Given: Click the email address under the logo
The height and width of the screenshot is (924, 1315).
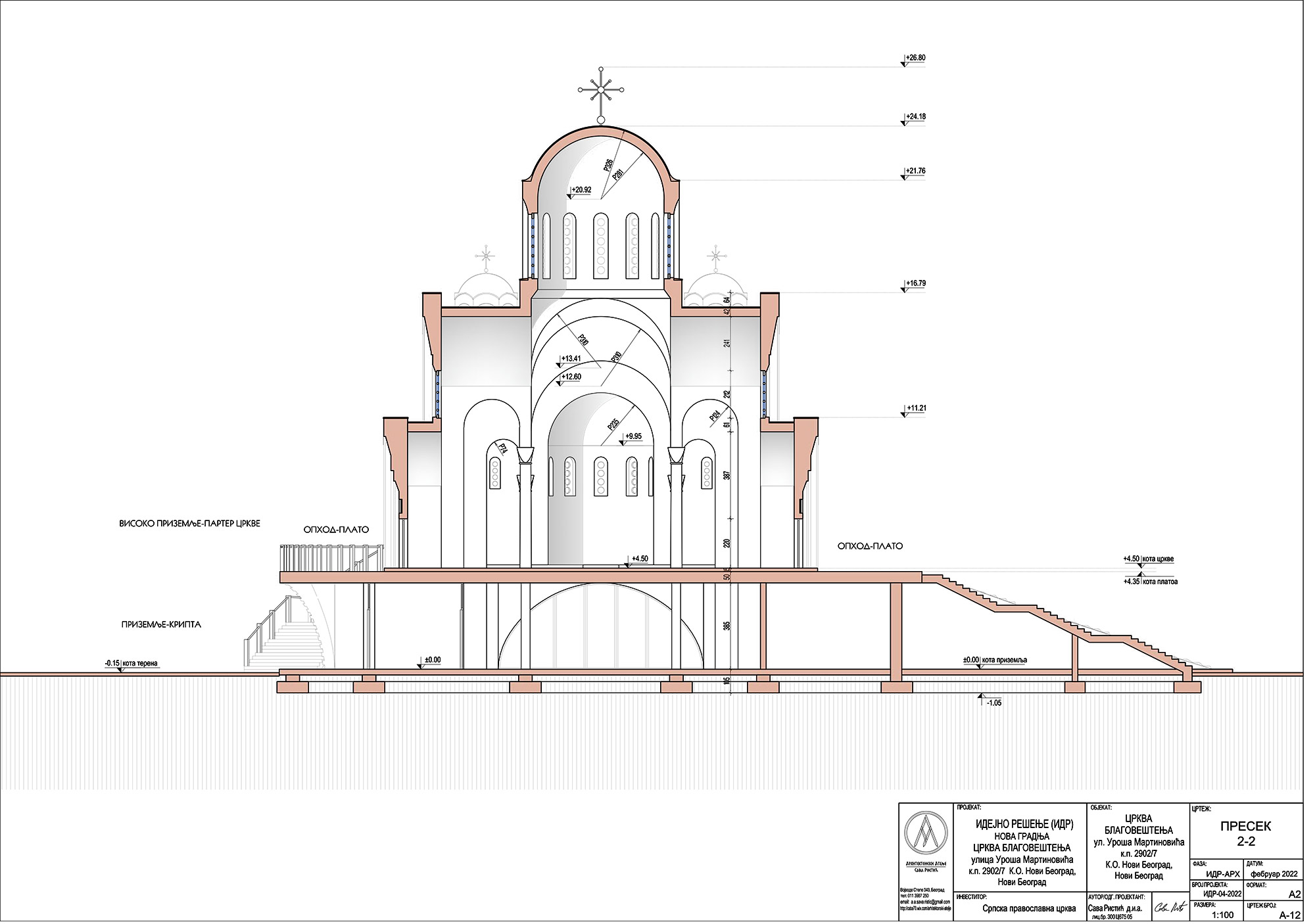Looking at the screenshot, I should point(924,902).
